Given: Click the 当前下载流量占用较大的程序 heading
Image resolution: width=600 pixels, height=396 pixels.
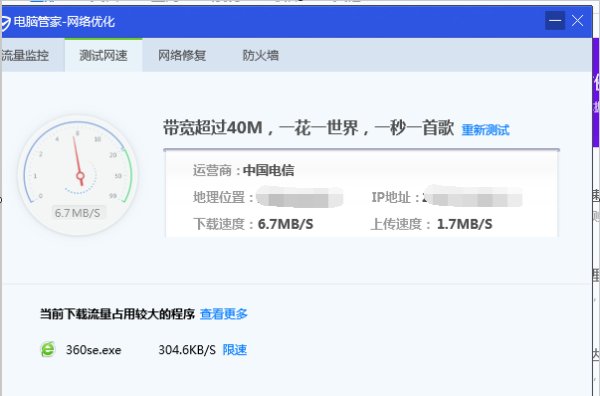Looking at the screenshot, I should pos(117,314).
